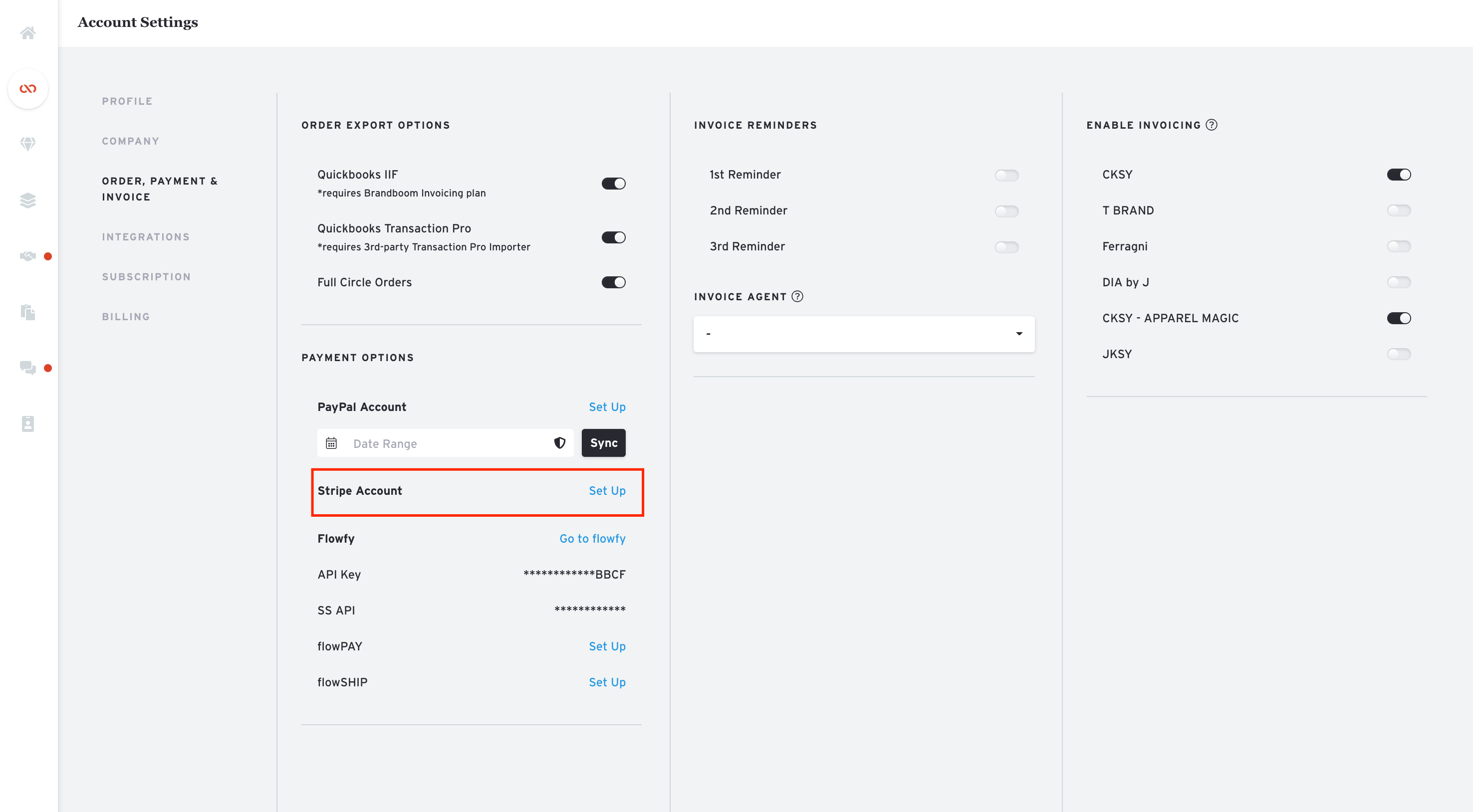Click Set Up for Stripe Account

pyautogui.click(x=607, y=491)
